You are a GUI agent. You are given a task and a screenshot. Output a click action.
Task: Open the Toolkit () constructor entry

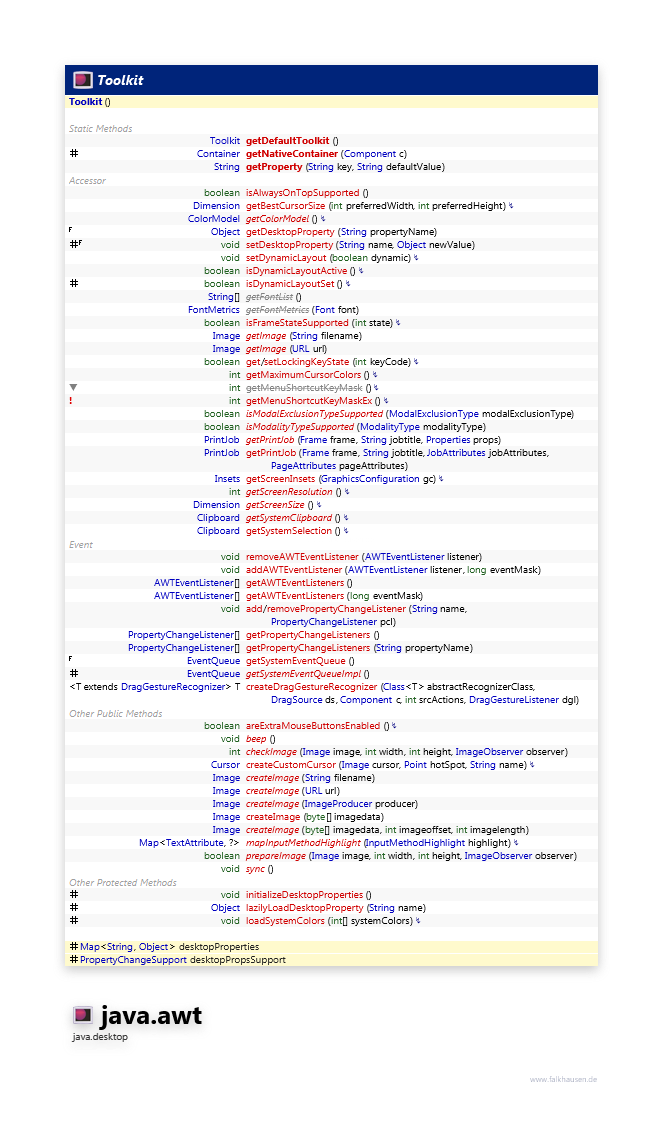pyautogui.click(x=90, y=102)
